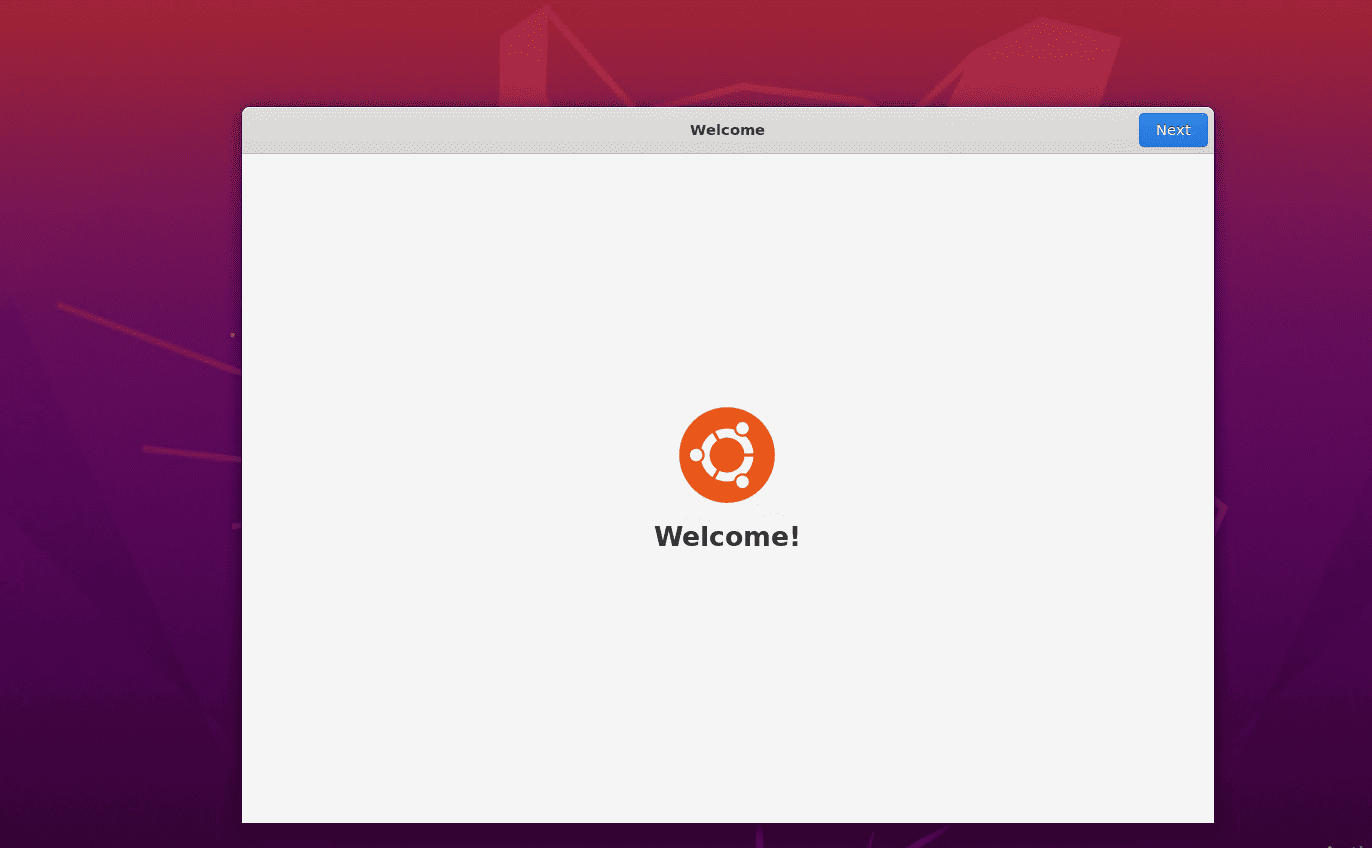Image resolution: width=1372 pixels, height=848 pixels.
Task: Click the bold Welcome! greeting text
Action: click(x=727, y=536)
